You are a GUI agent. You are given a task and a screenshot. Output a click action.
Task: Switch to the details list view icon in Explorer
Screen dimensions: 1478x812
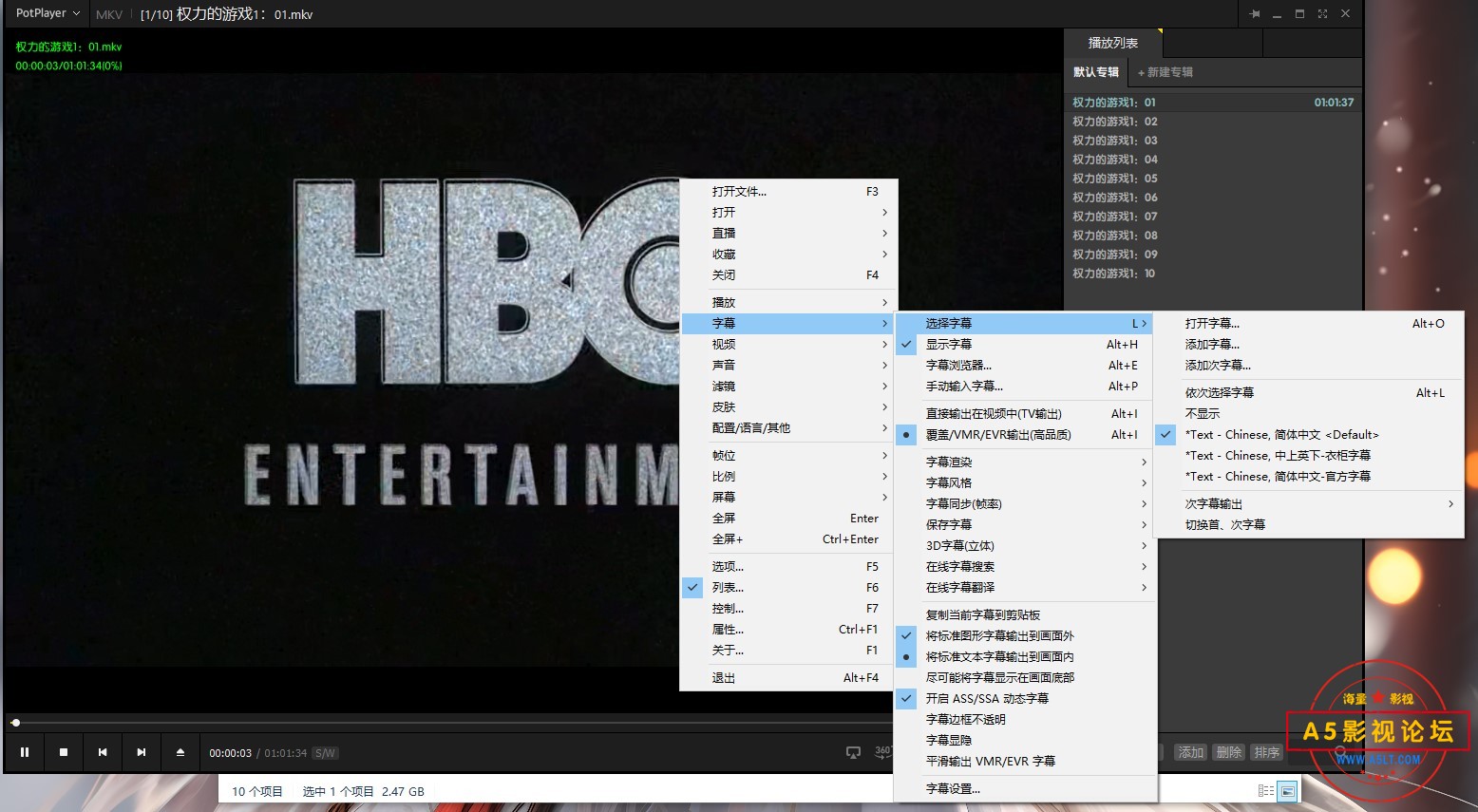1266,790
